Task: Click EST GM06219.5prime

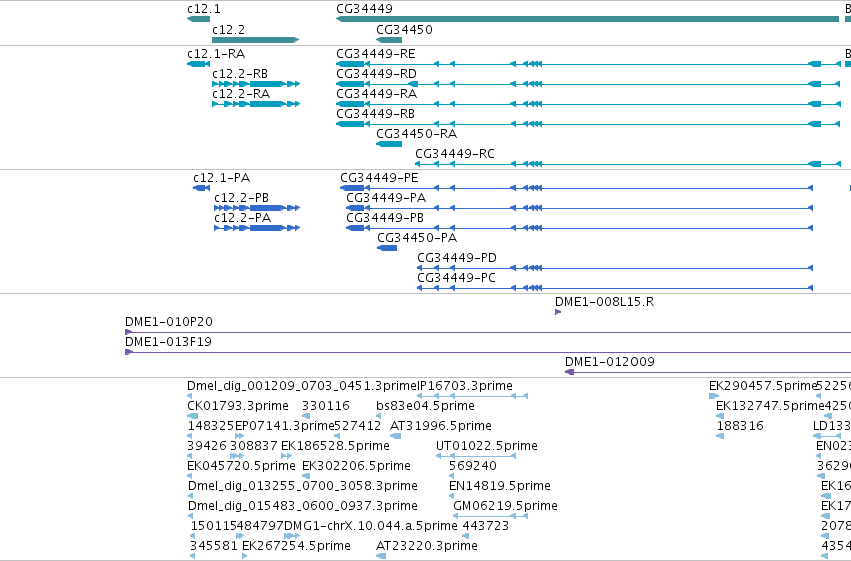Action: click(491, 516)
